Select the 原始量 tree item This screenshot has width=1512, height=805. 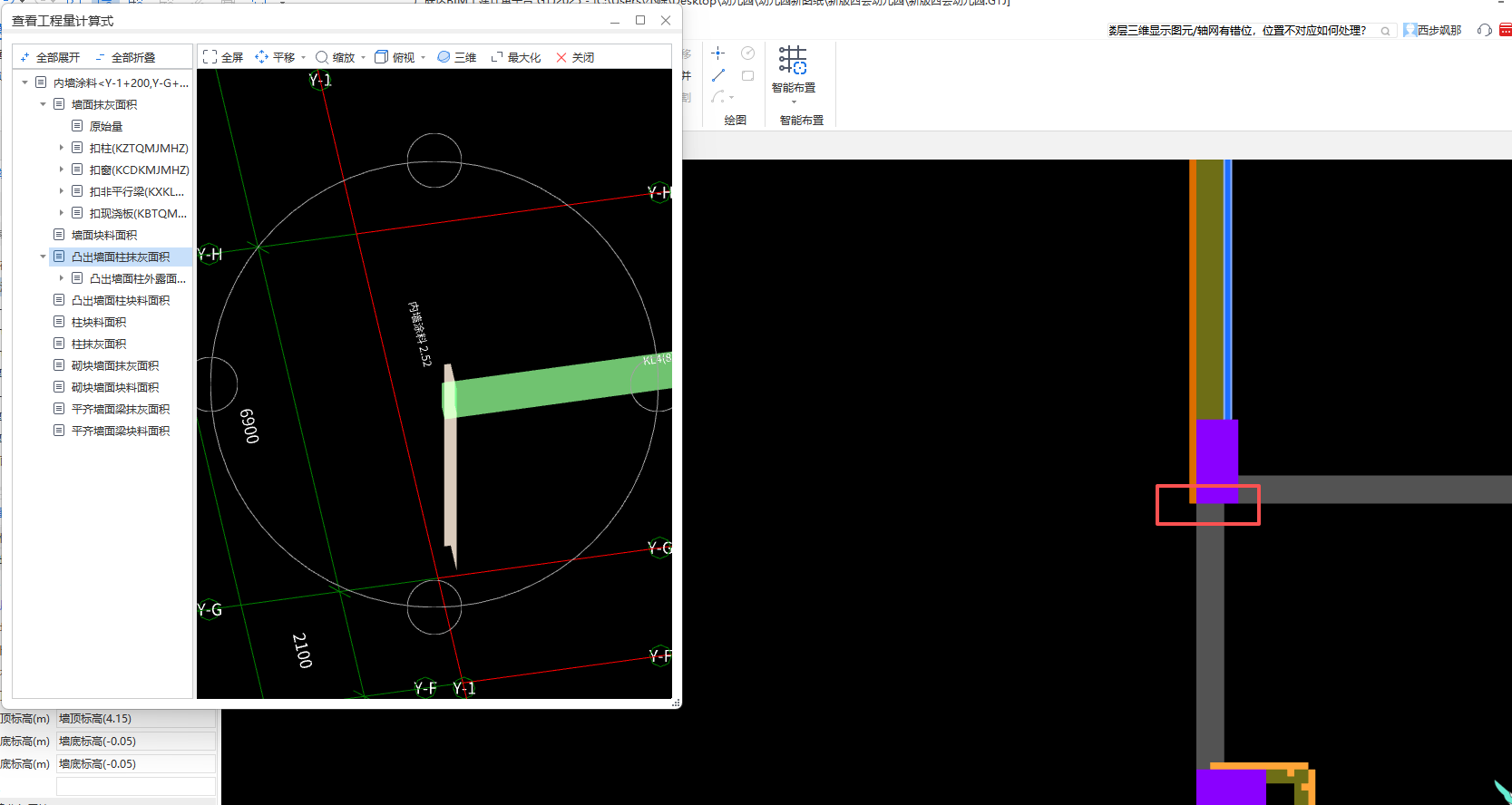(105, 126)
